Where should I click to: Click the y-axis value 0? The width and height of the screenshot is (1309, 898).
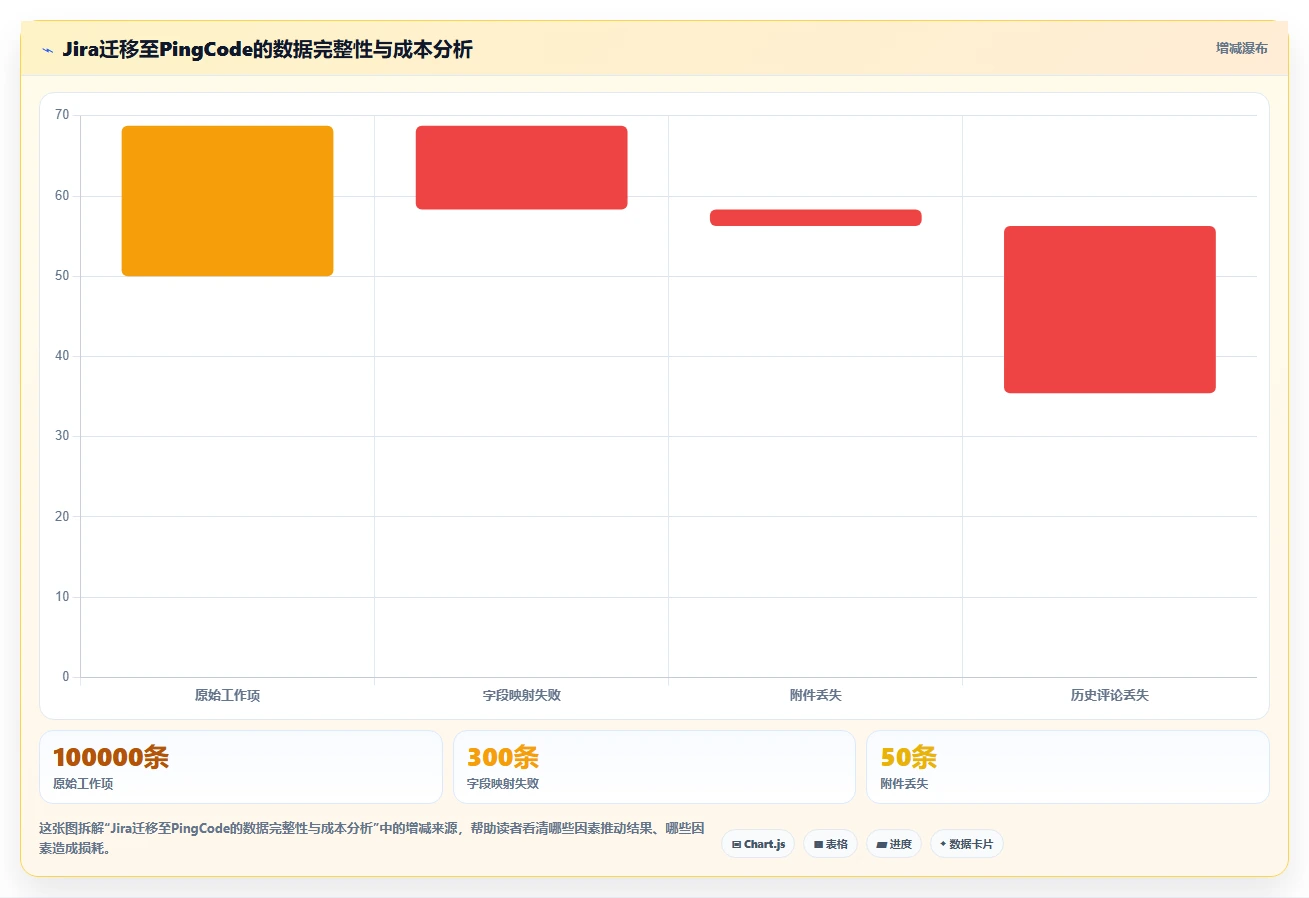click(x=66, y=677)
